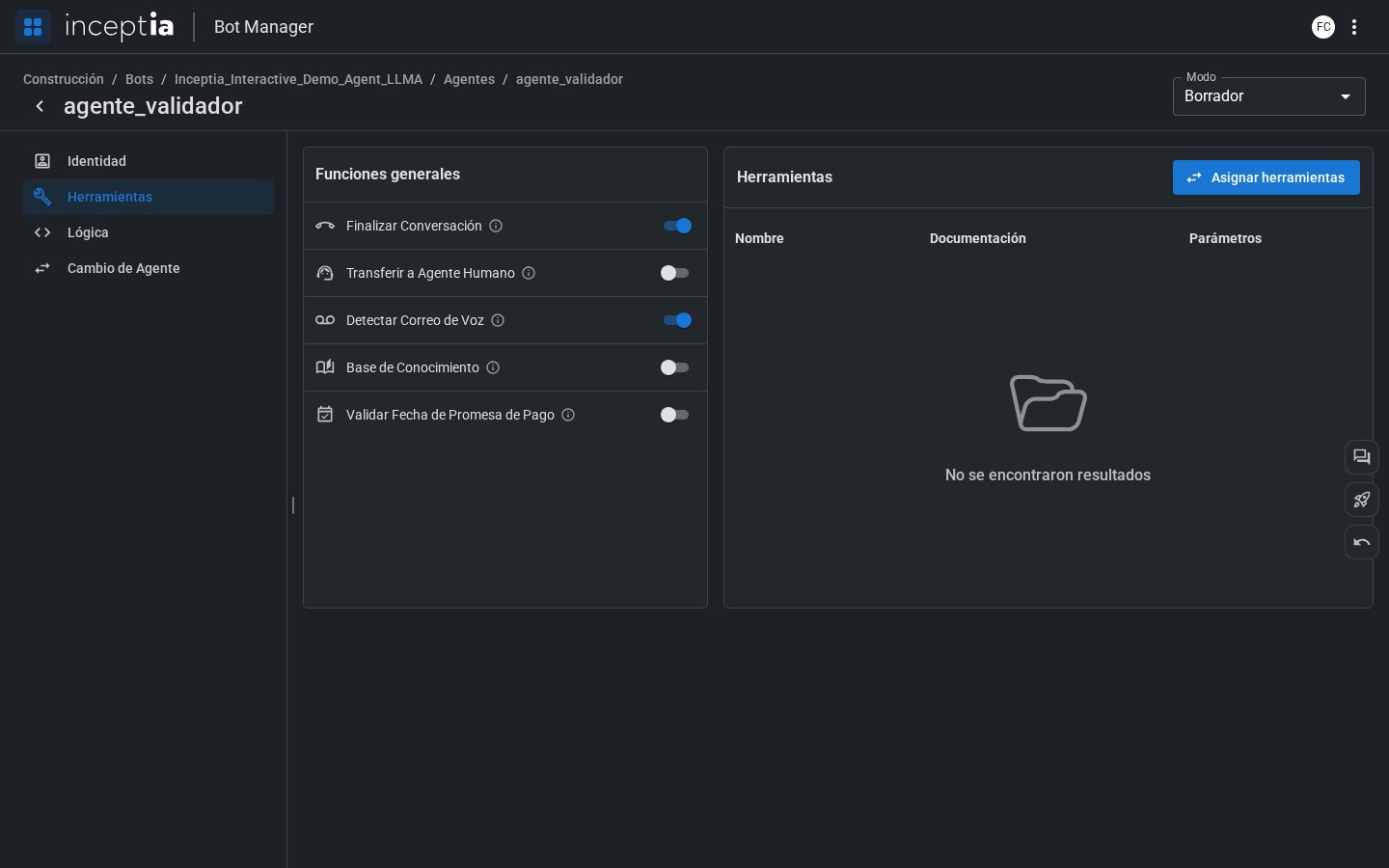Show info for Finalizar Conversación

(x=496, y=226)
